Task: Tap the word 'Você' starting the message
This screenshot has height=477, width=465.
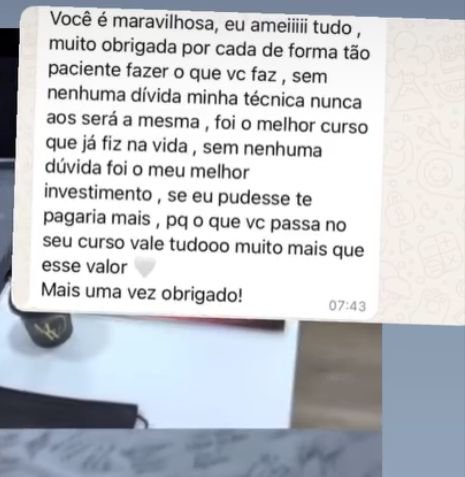Action: pyautogui.click(x=71, y=19)
